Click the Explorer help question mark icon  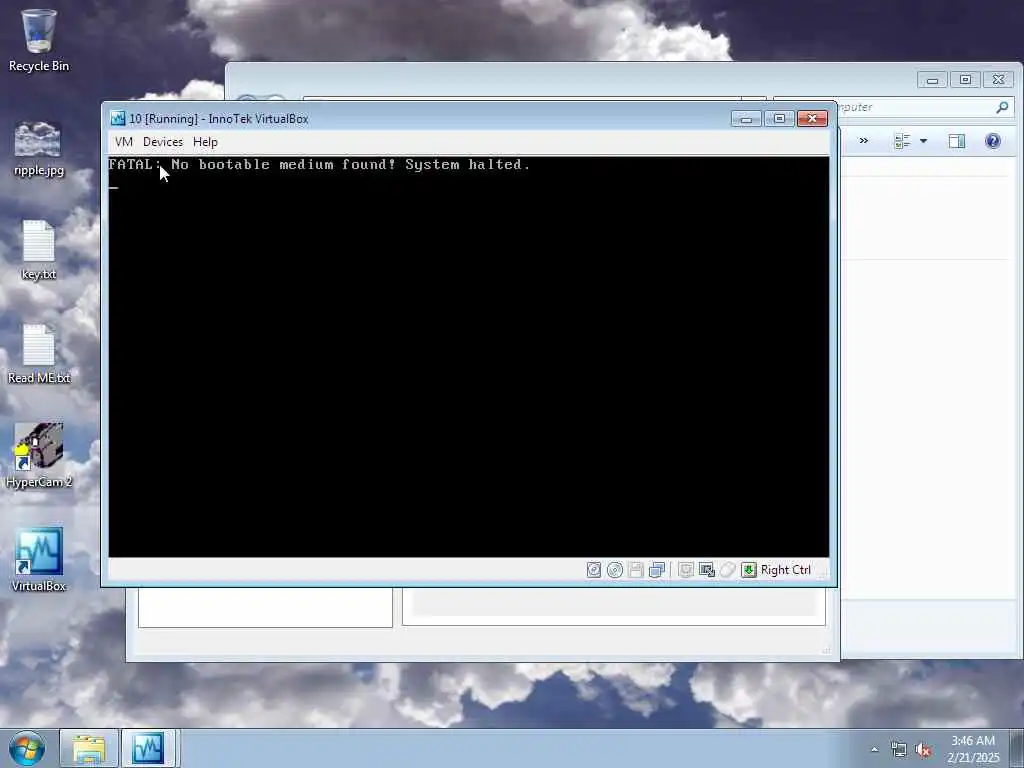(993, 140)
